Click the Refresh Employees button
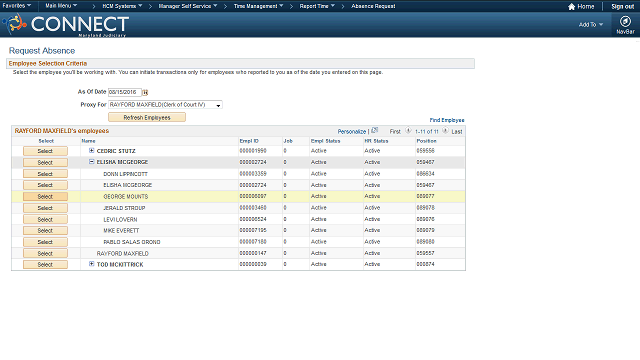The width and height of the screenshot is (640, 360). (x=147, y=118)
